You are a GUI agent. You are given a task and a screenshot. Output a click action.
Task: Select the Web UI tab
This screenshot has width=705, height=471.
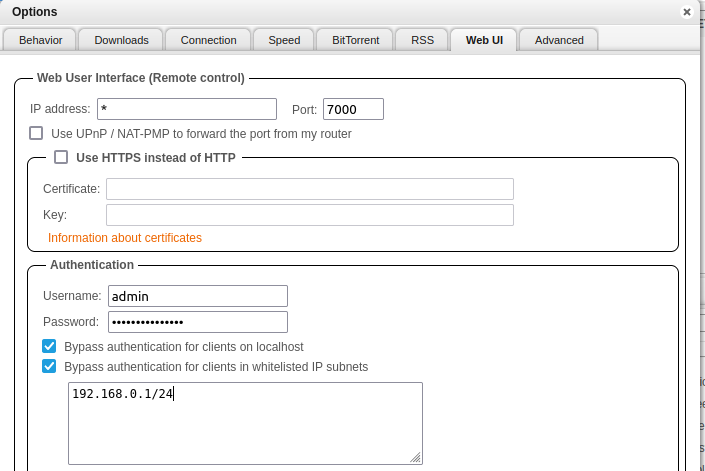[x=484, y=40]
